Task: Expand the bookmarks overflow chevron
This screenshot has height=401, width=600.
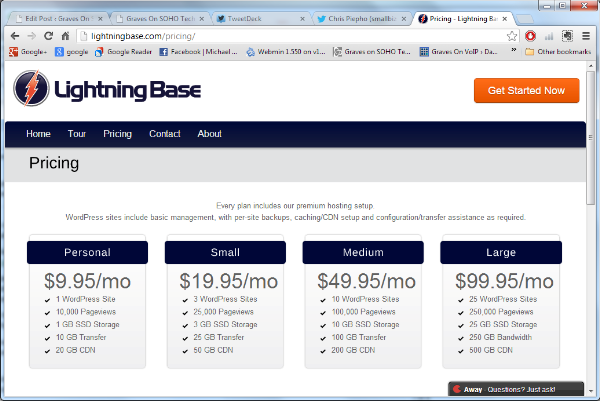Action: (x=514, y=50)
